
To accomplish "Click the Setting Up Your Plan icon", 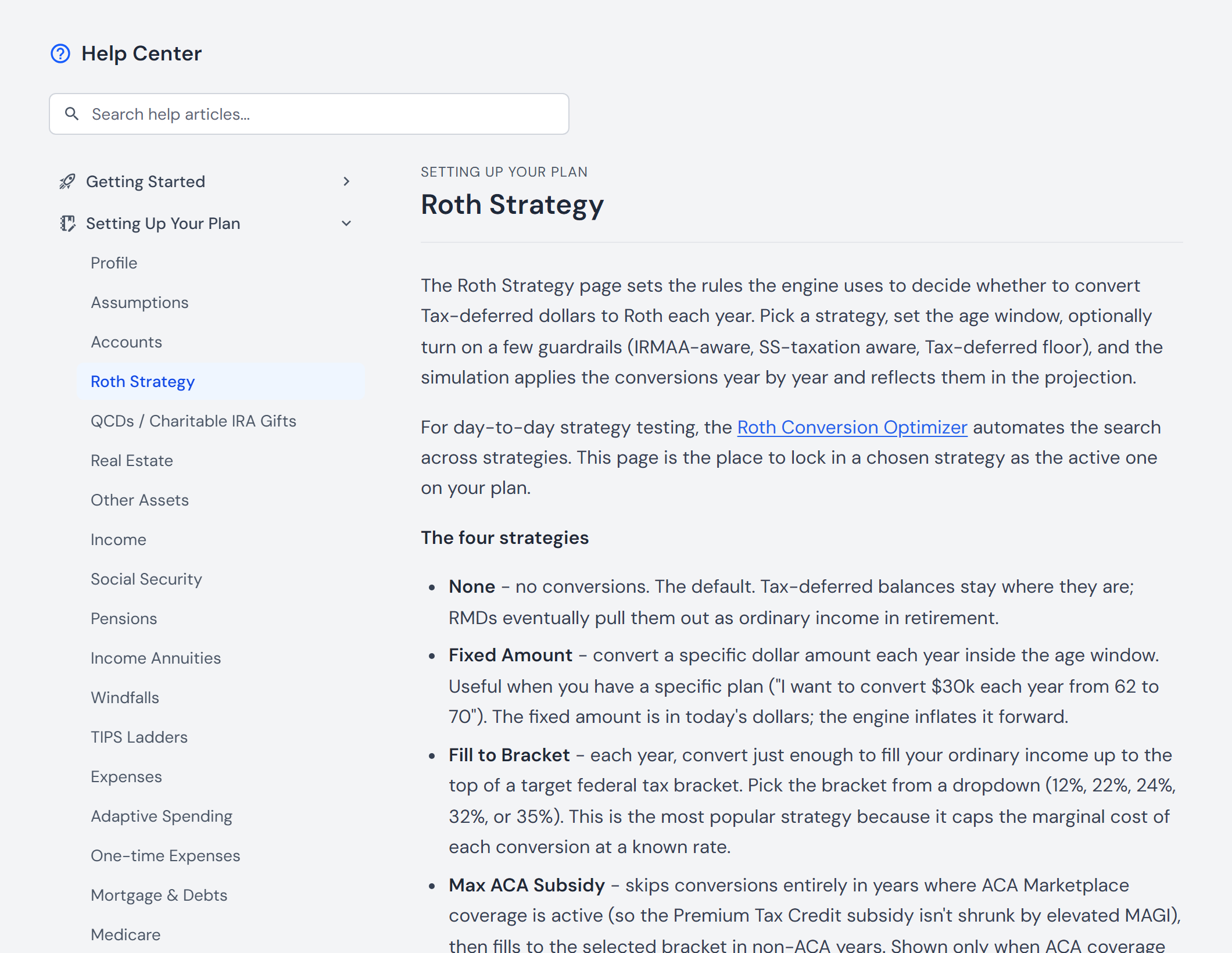I will (67, 223).
